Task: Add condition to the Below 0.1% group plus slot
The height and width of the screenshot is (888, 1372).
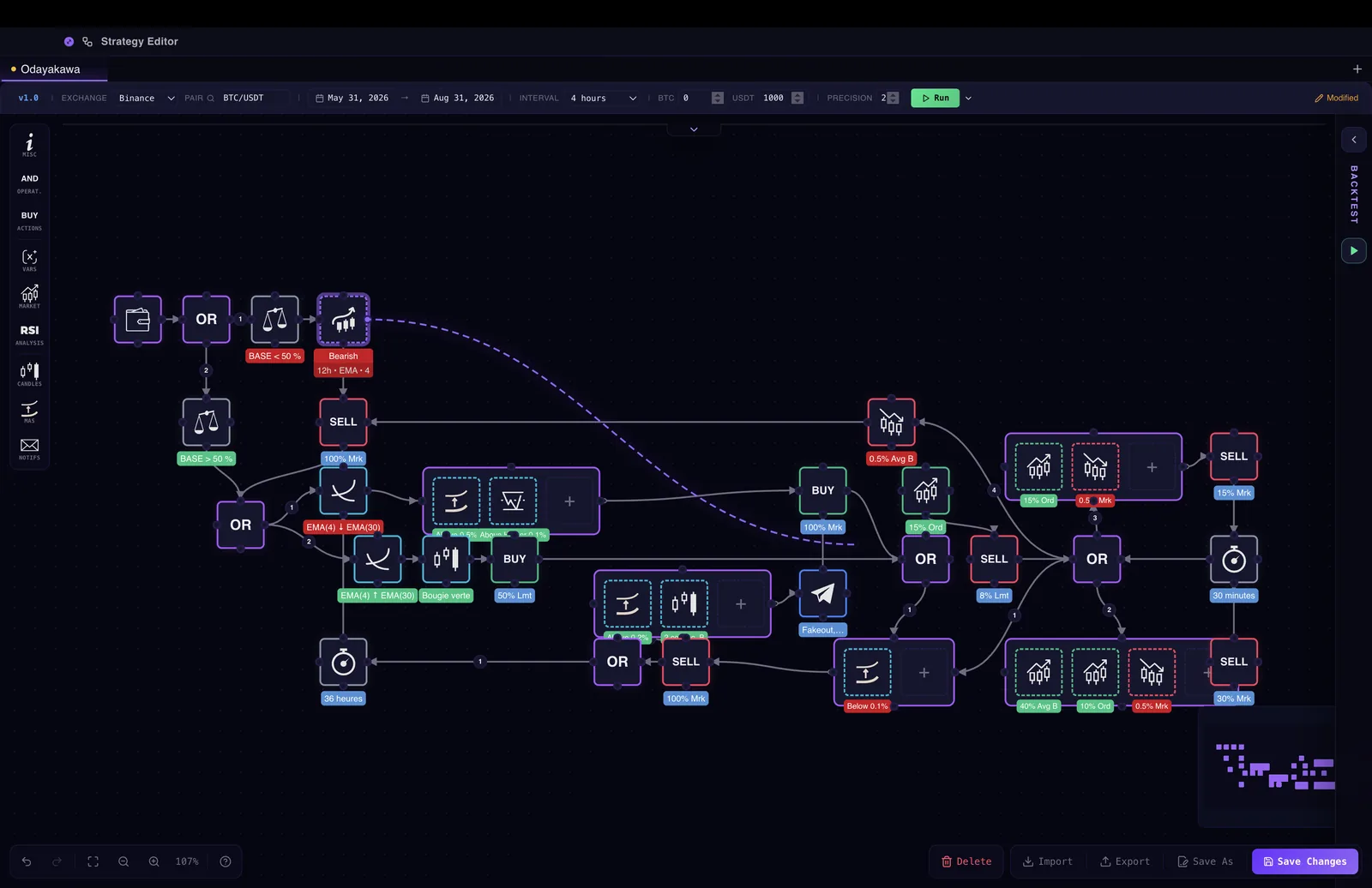Action: [x=924, y=673]
